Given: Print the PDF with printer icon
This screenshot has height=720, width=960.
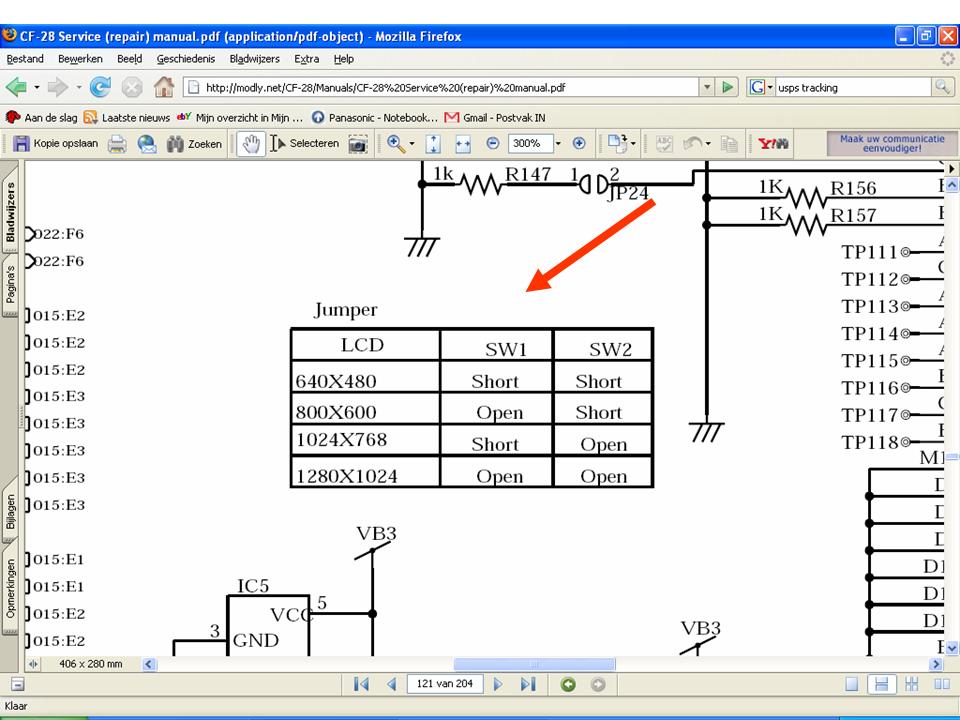Looking at the screenshot, I should tap(117, 144).
